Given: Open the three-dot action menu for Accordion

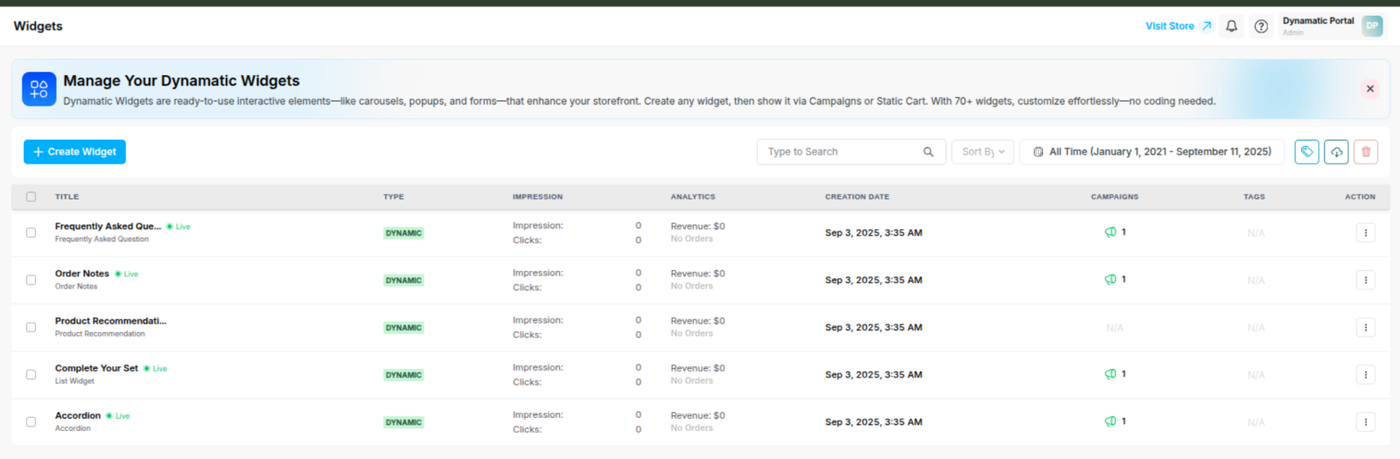Looking at the screenshot, I should (1365, 422).
